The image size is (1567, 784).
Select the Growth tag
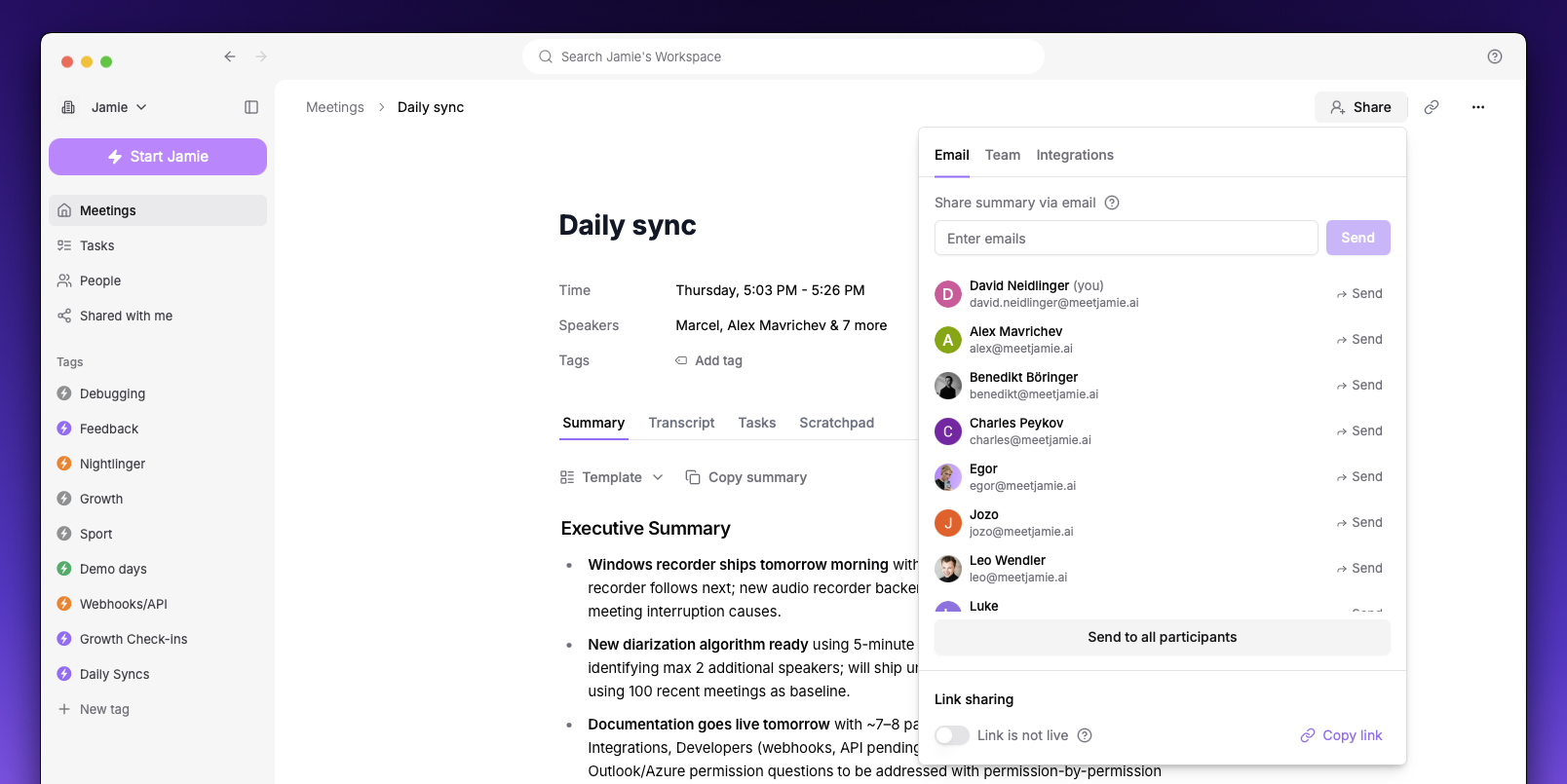click(x=158, y=499)
